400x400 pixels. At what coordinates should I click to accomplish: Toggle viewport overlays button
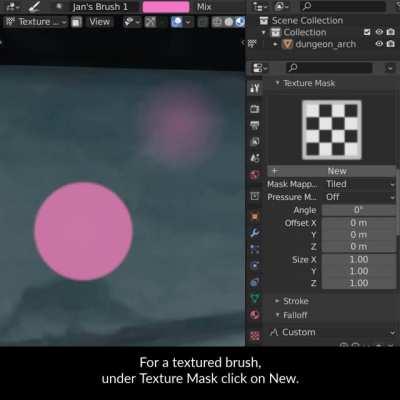coord(177,22)
